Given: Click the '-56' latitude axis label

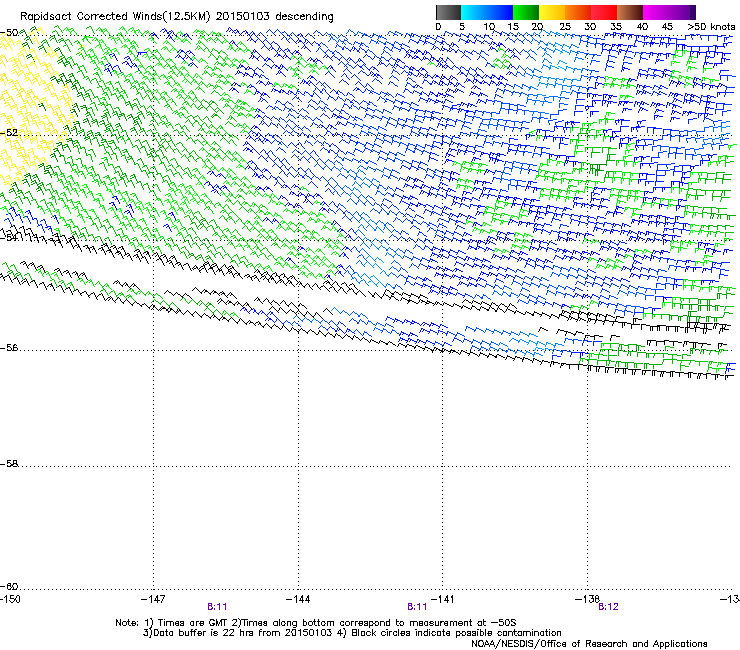Looking at the screenshot, I should [9, 348].
